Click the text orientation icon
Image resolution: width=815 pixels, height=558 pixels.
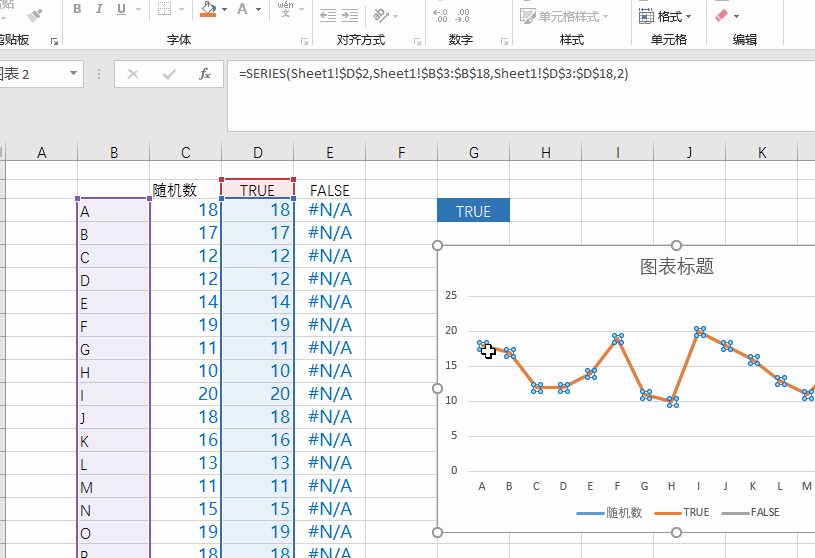pos(381,16)
